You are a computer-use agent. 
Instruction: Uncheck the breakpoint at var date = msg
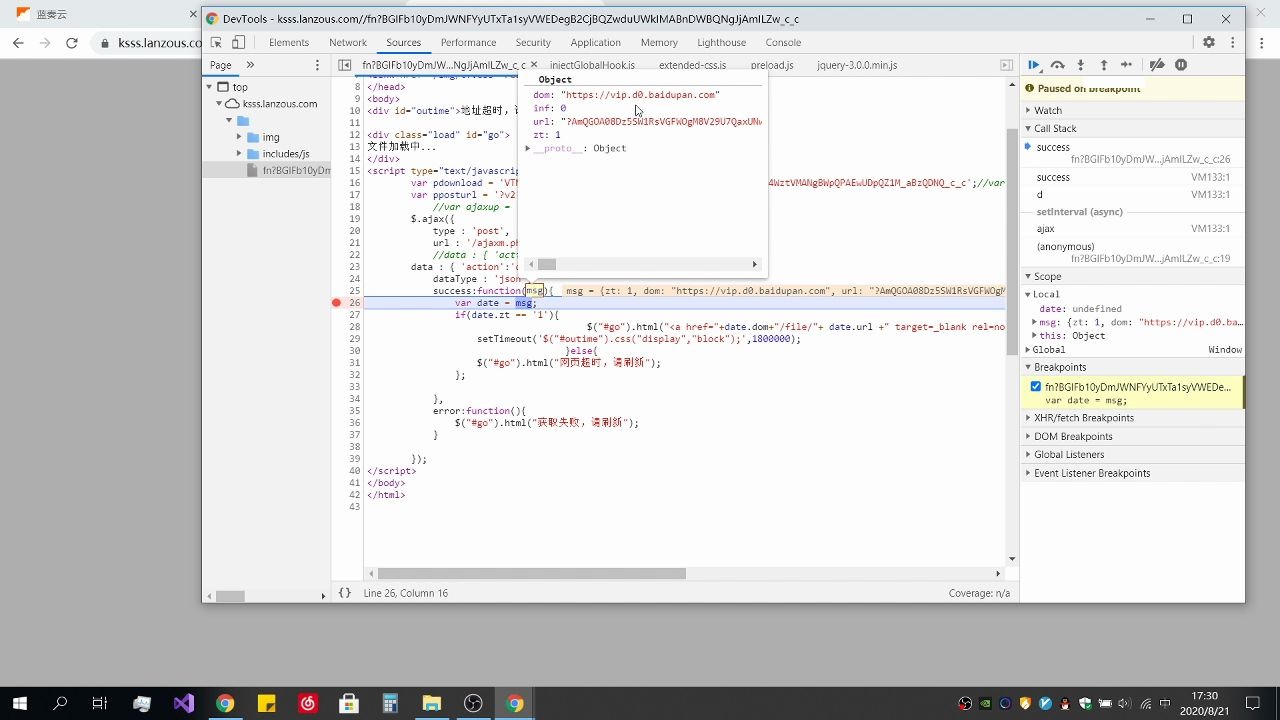point(1036,387)
